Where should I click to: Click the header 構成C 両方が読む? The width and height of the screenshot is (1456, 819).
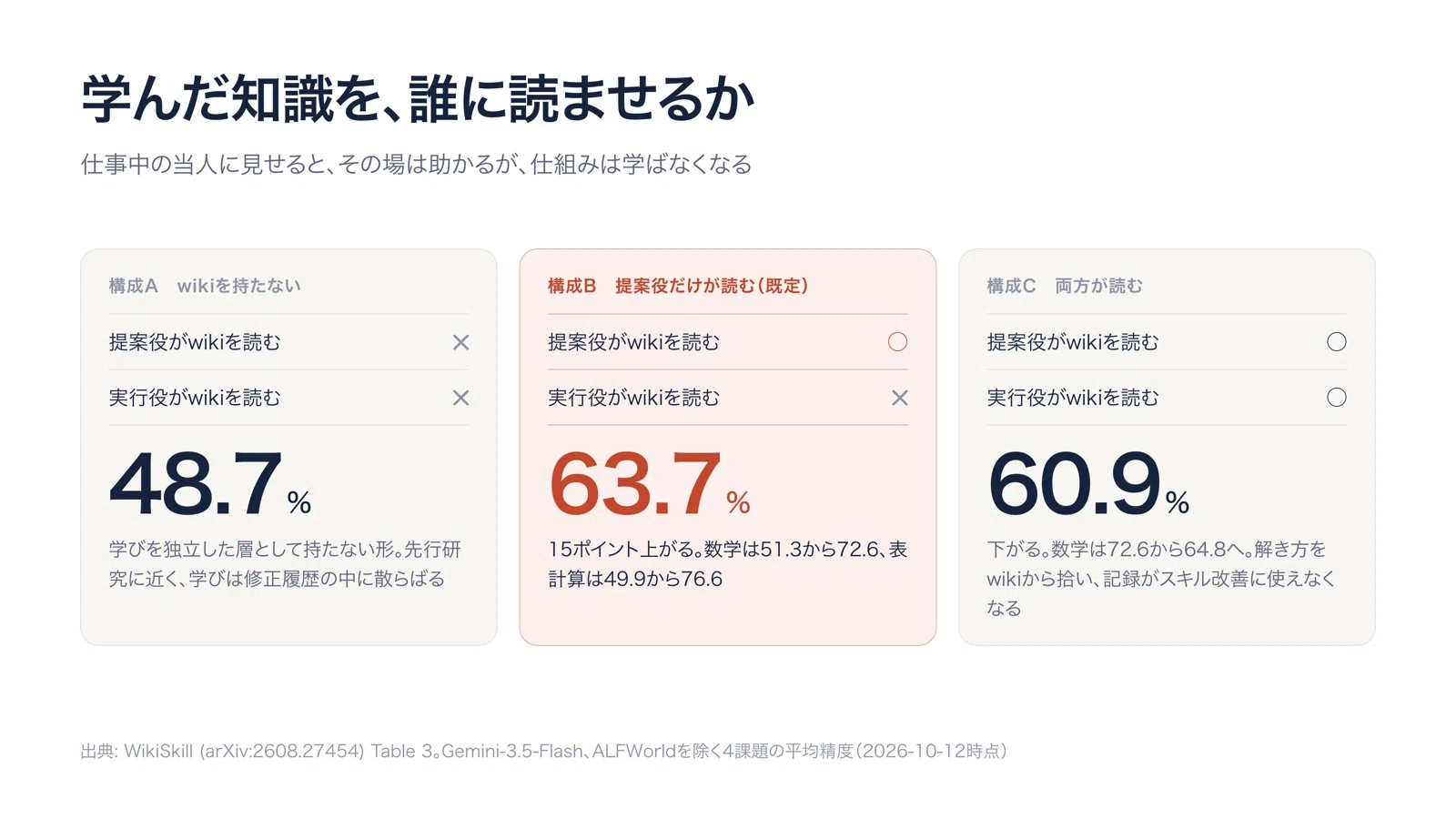[1065, 286]
